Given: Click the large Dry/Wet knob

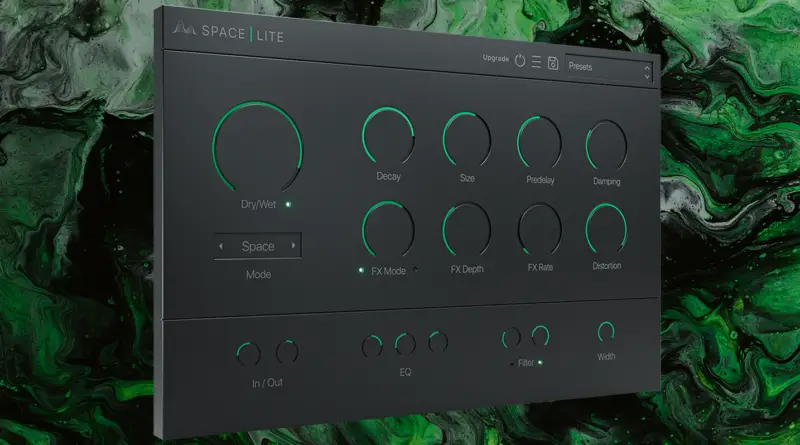Looking at the screenshot, I should coord(258,147).
